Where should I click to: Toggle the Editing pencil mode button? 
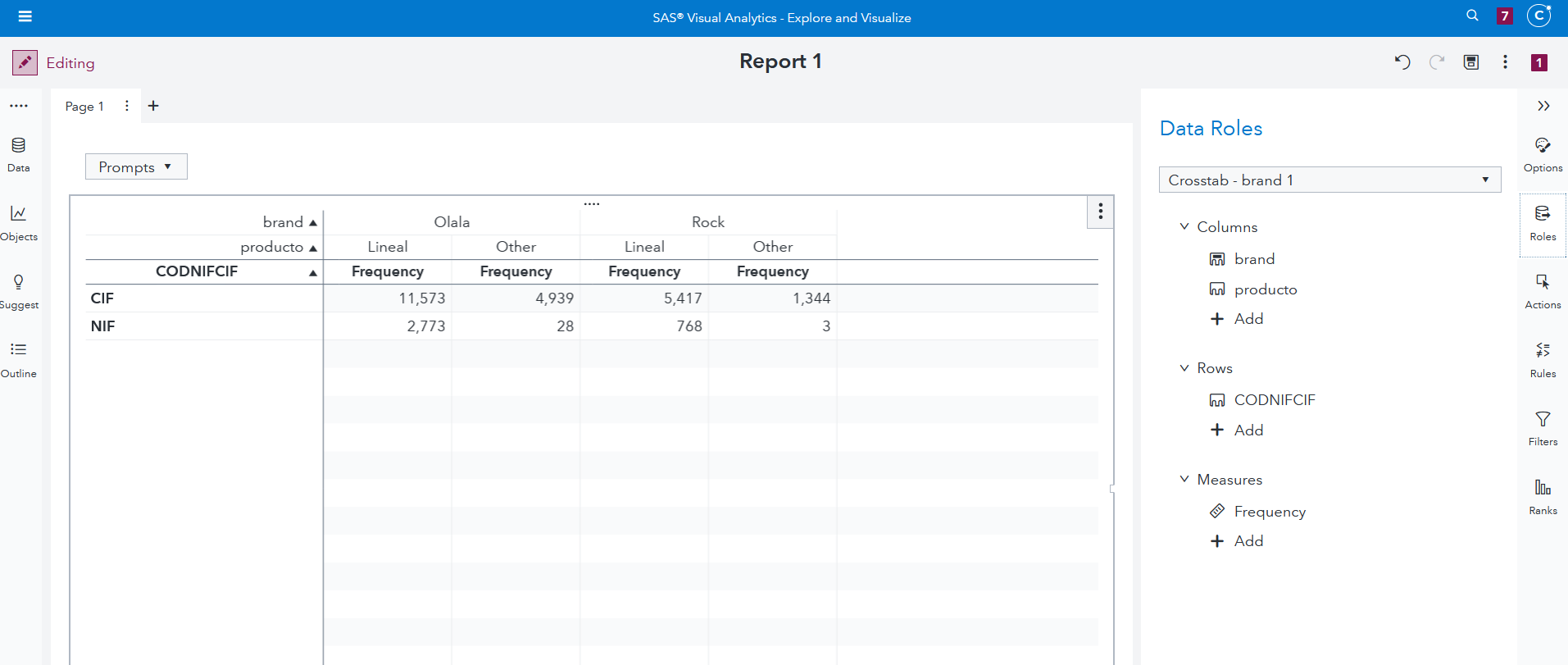pos(25,62)
